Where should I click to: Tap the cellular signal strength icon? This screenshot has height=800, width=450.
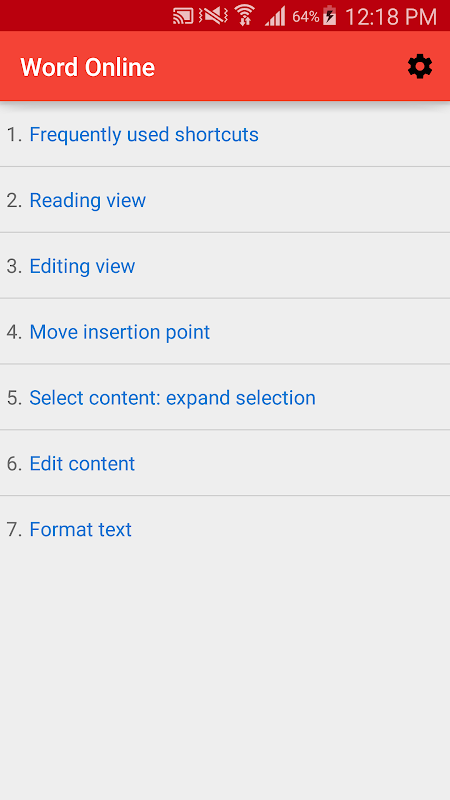click(x=276, y=16)
